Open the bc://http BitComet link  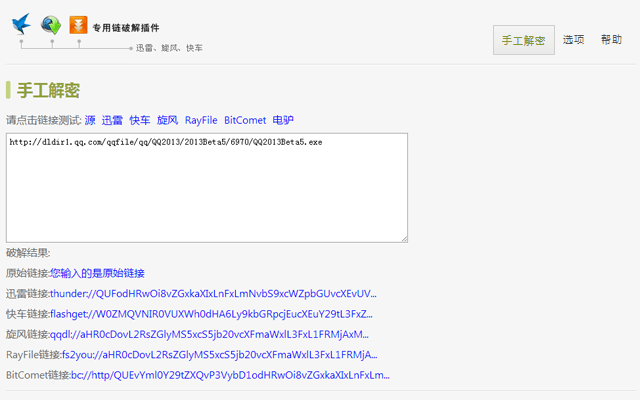coord(230,375)
